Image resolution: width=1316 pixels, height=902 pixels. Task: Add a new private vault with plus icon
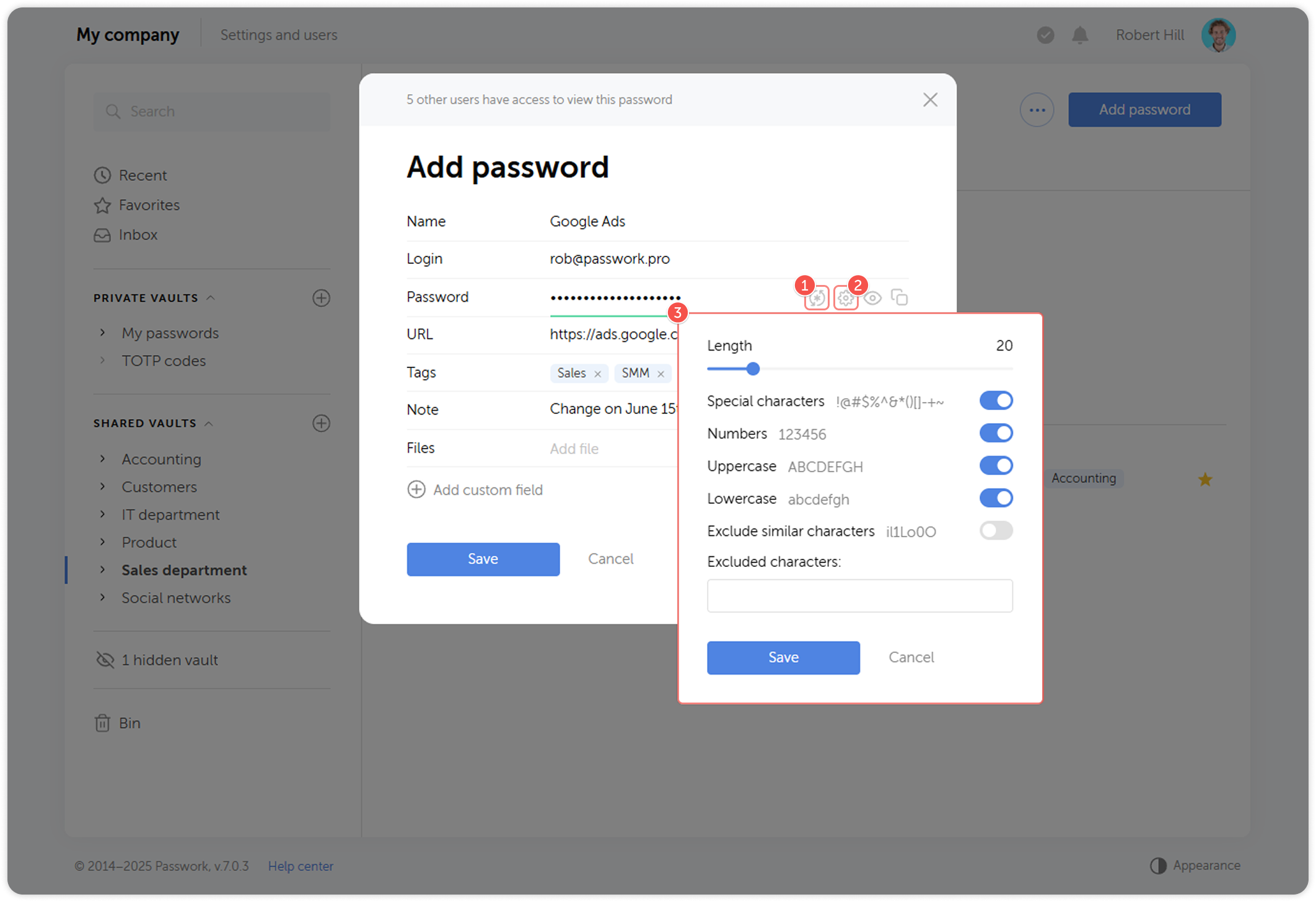321,298
